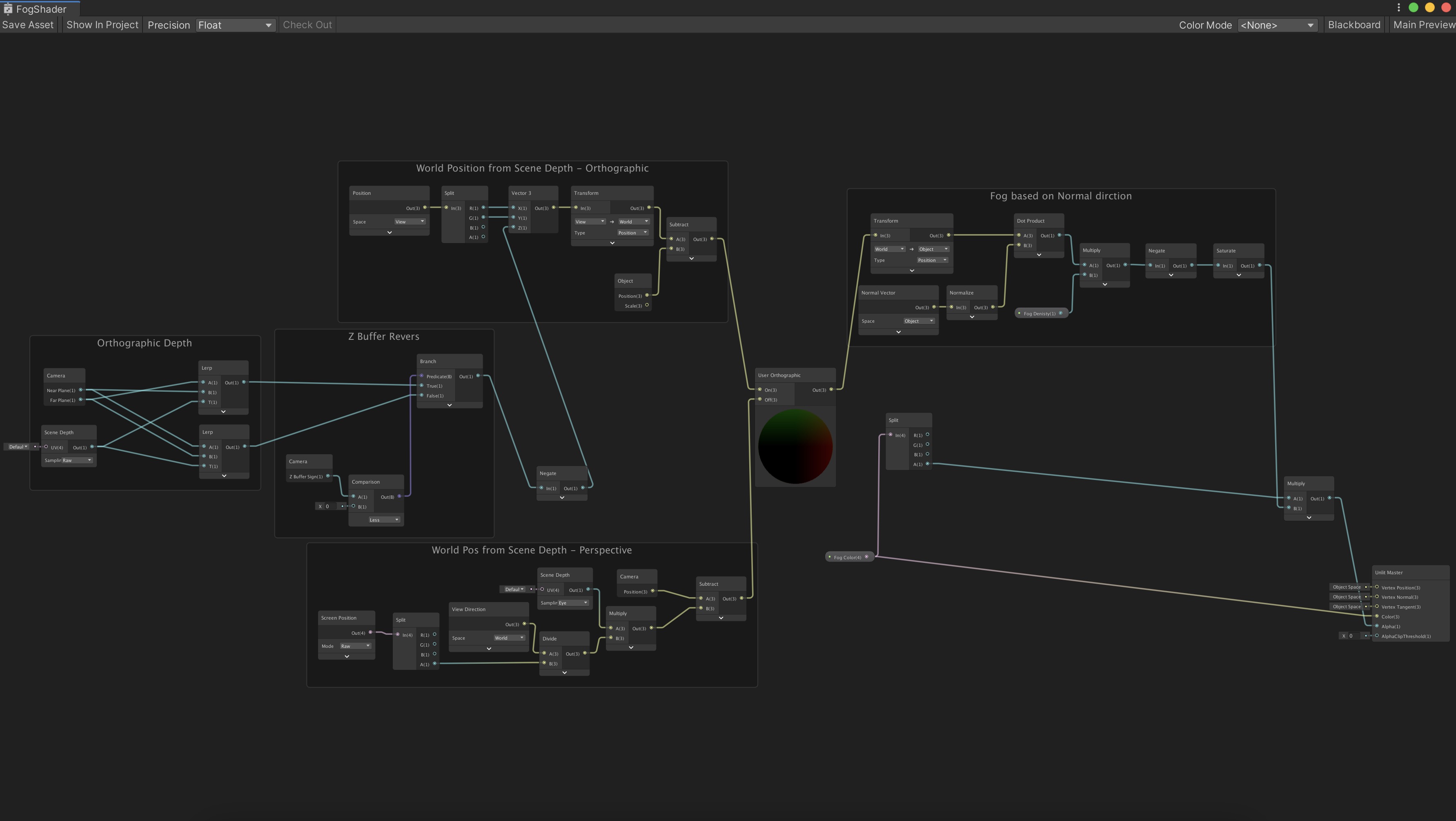The image size is (1456, 821).
Task: Click the Fog Color(4) property output port
Action: click(866, 557)
